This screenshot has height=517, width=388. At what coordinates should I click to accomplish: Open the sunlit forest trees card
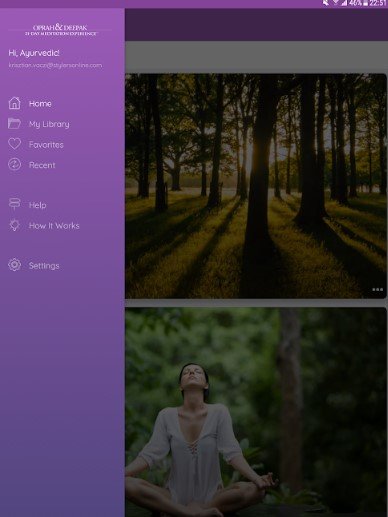(256, 186)
